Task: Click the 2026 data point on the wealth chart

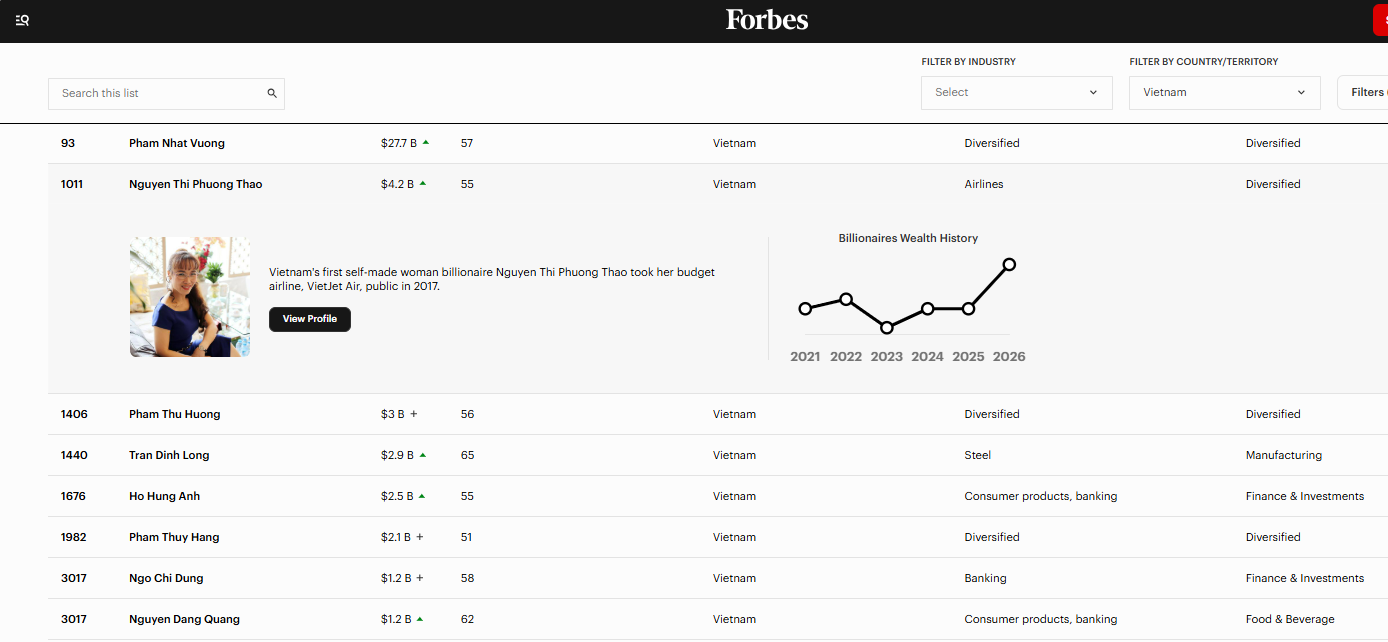Action: [1009, 264]
